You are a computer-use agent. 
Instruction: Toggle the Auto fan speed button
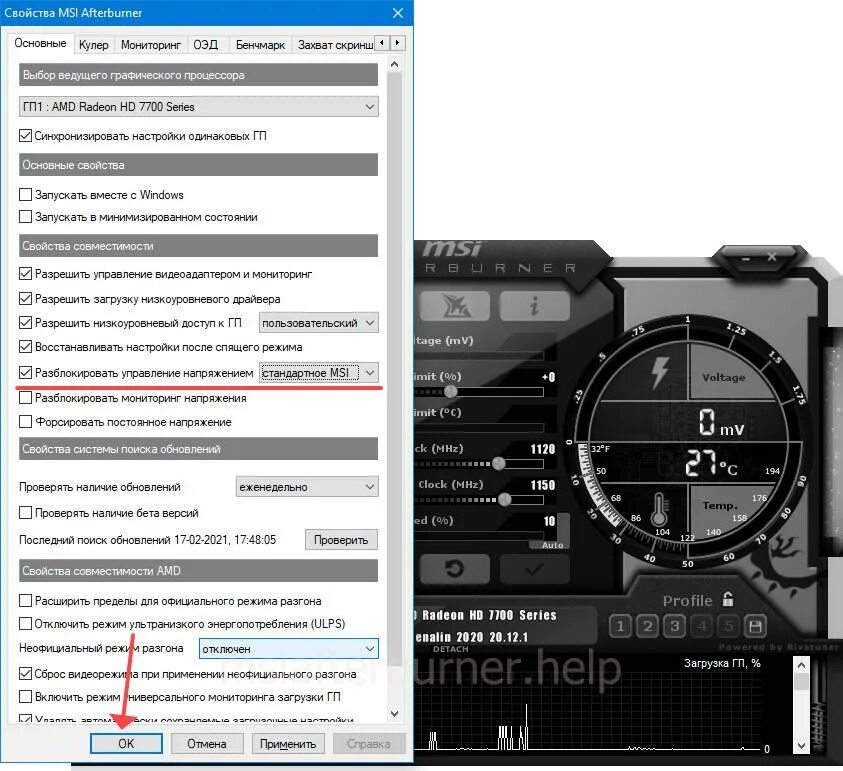pos(552,545)
